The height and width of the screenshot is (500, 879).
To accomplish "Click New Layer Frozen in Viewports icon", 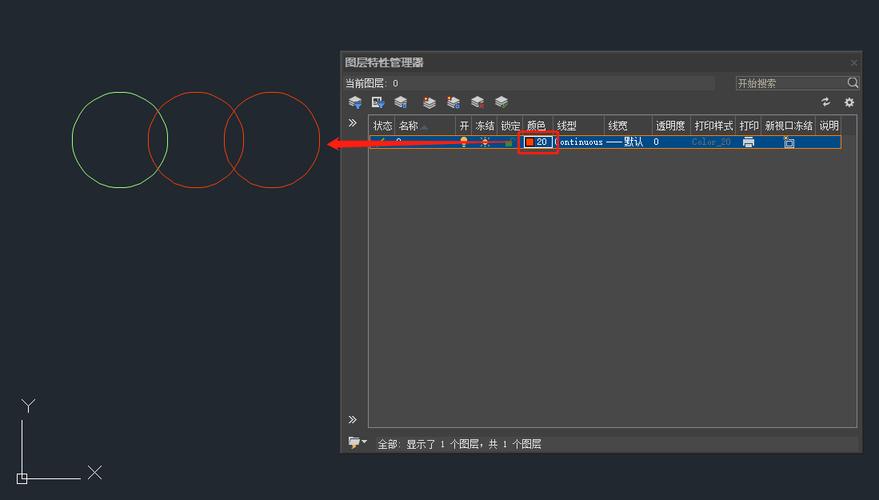I will coord(453,102).
